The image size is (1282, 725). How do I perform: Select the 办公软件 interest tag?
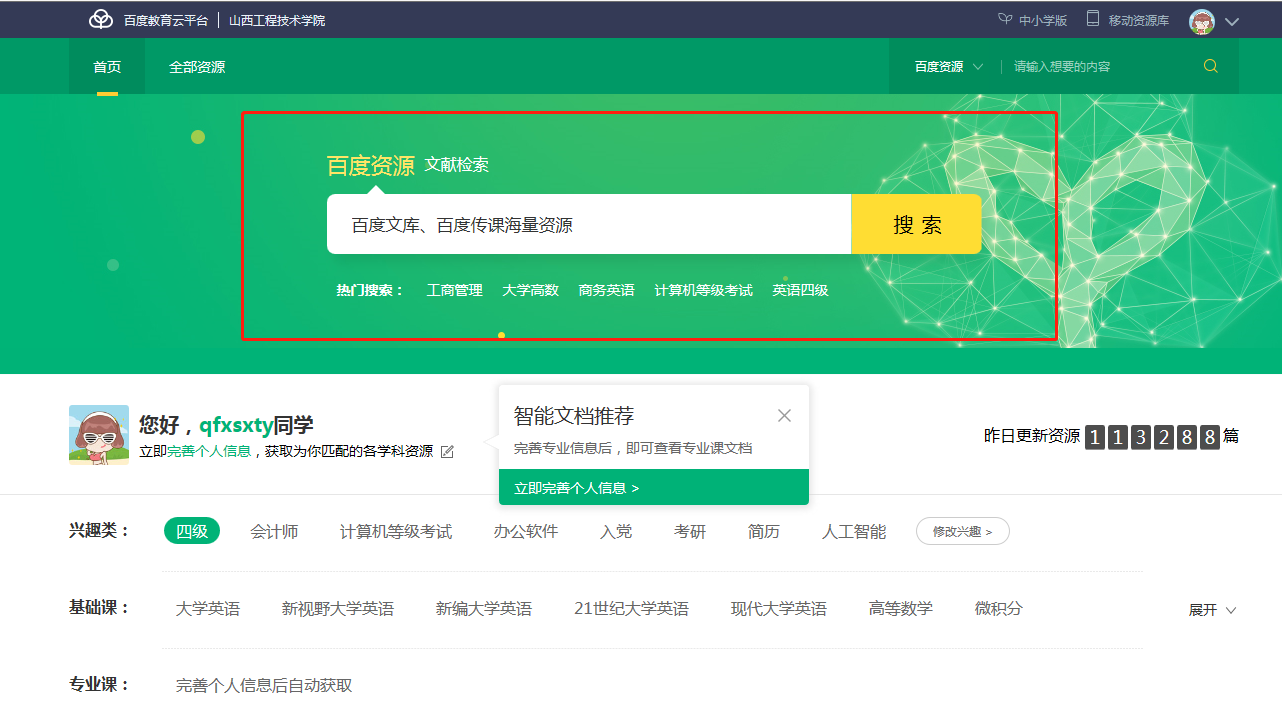(526, 531)
